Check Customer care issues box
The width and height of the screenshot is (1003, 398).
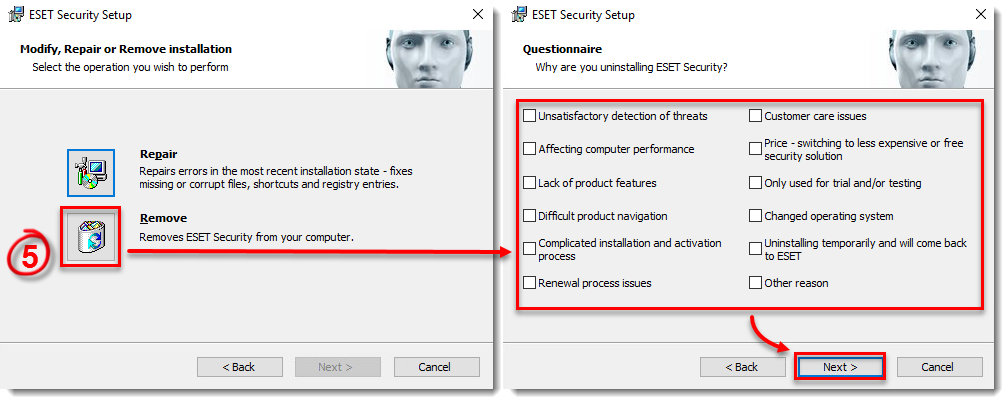[x=755, y=116]
